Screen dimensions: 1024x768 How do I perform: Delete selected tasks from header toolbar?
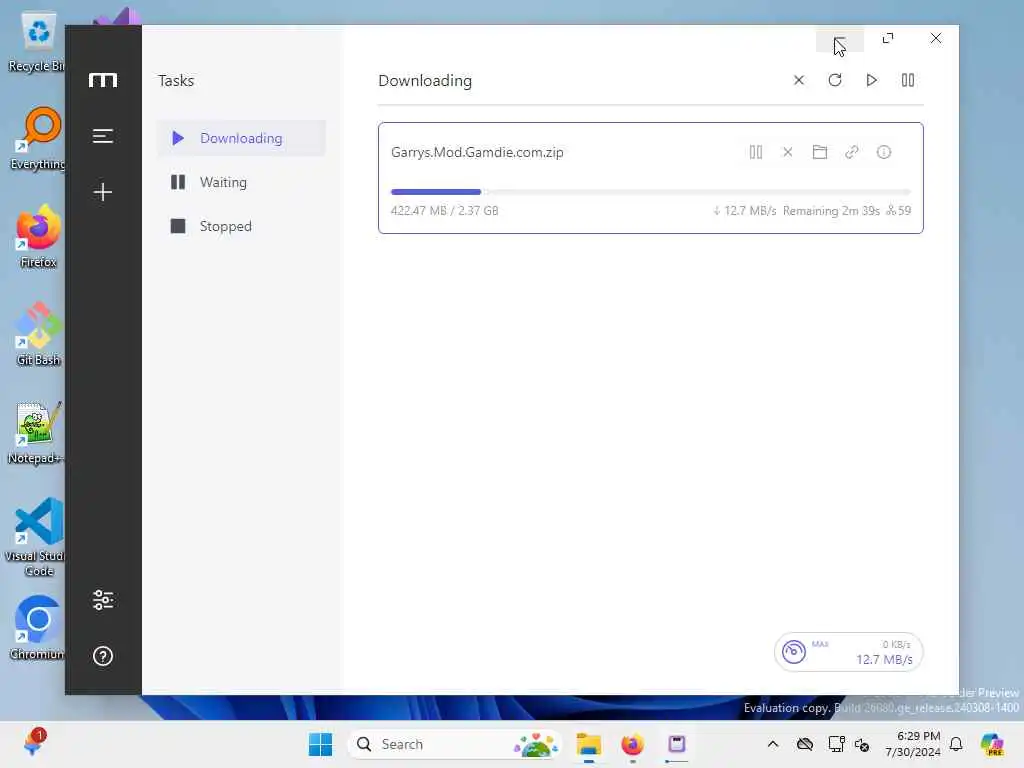[799, 80]
